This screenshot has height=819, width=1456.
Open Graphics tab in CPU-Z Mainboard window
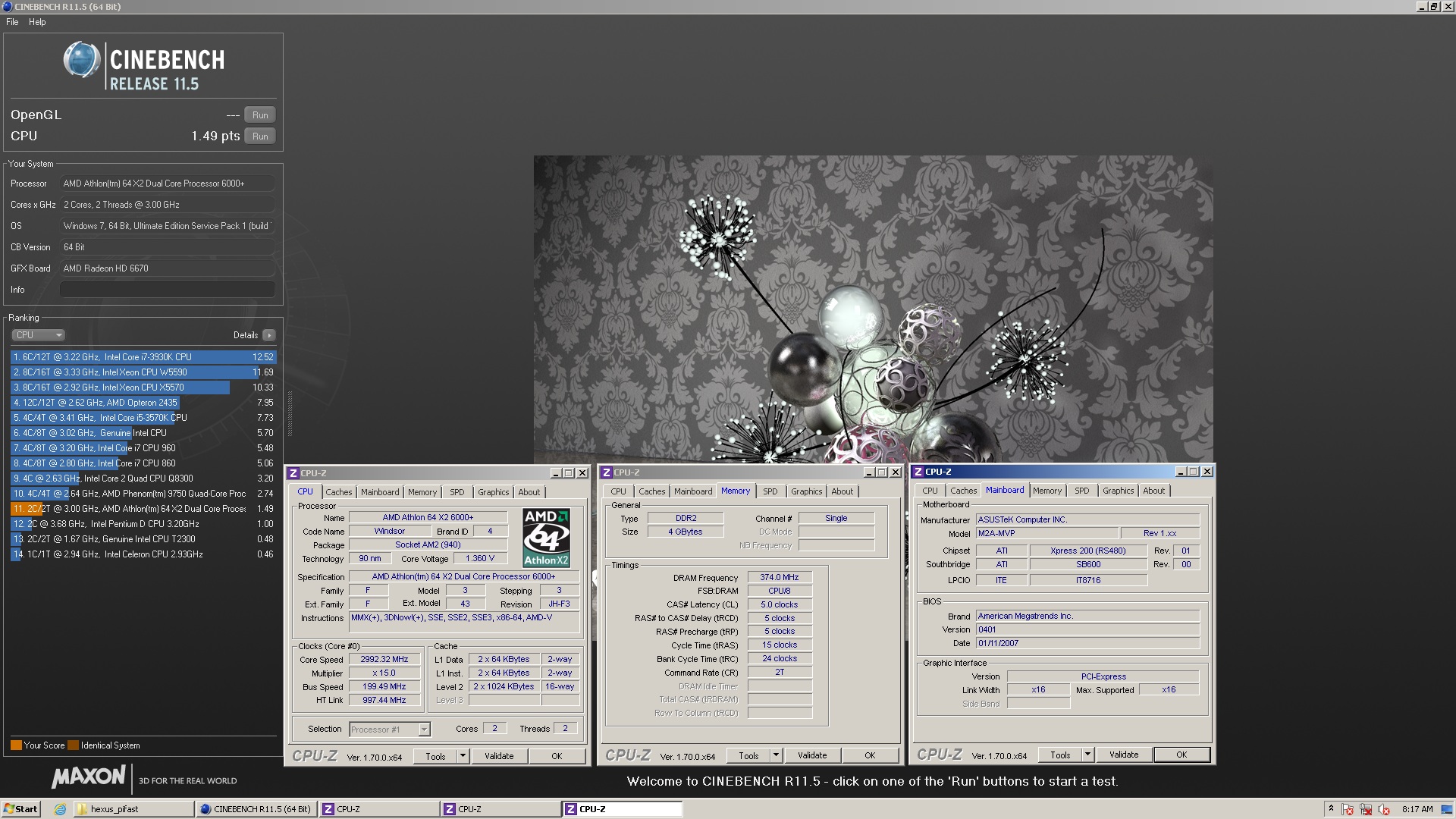(1119, 491)
